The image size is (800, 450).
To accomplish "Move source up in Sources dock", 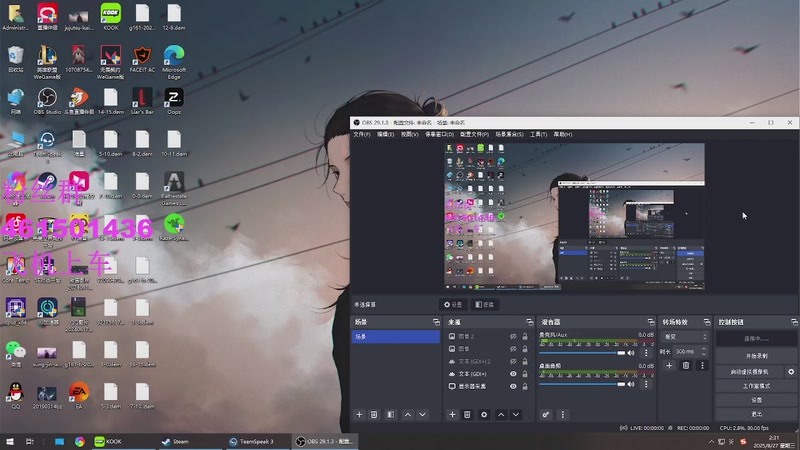I will click(x=501, y=415).
